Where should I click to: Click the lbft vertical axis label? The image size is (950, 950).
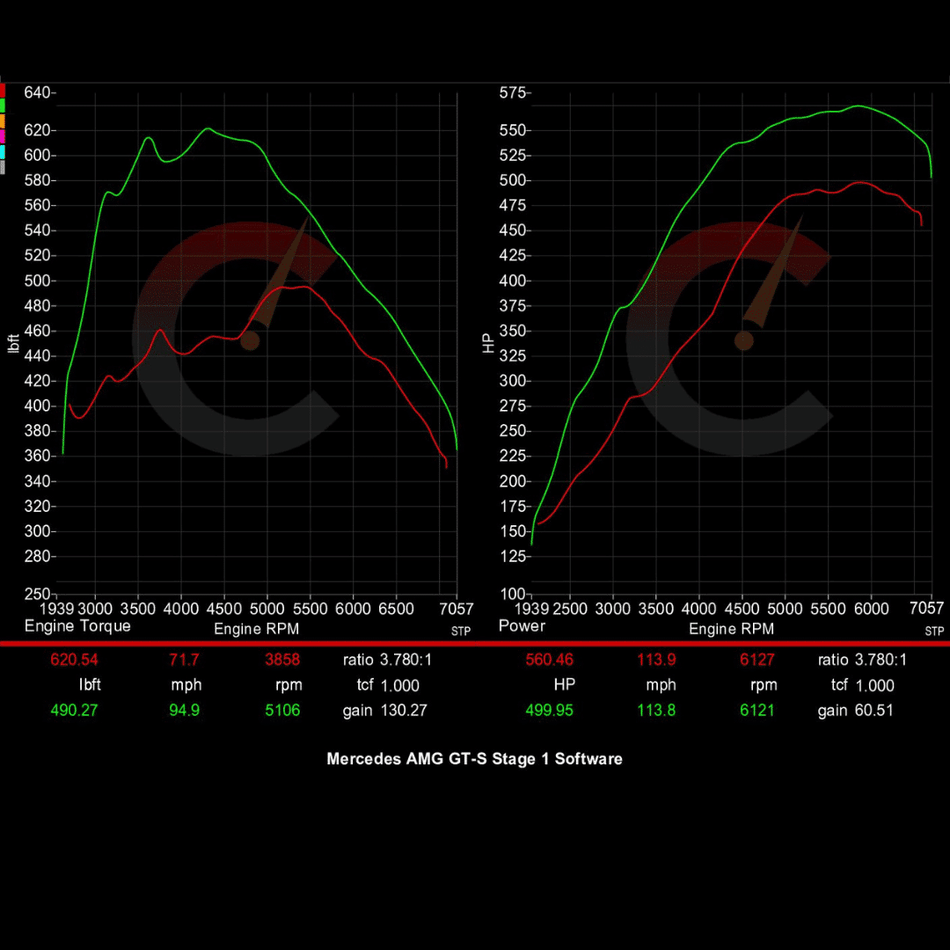pos(14,343)
